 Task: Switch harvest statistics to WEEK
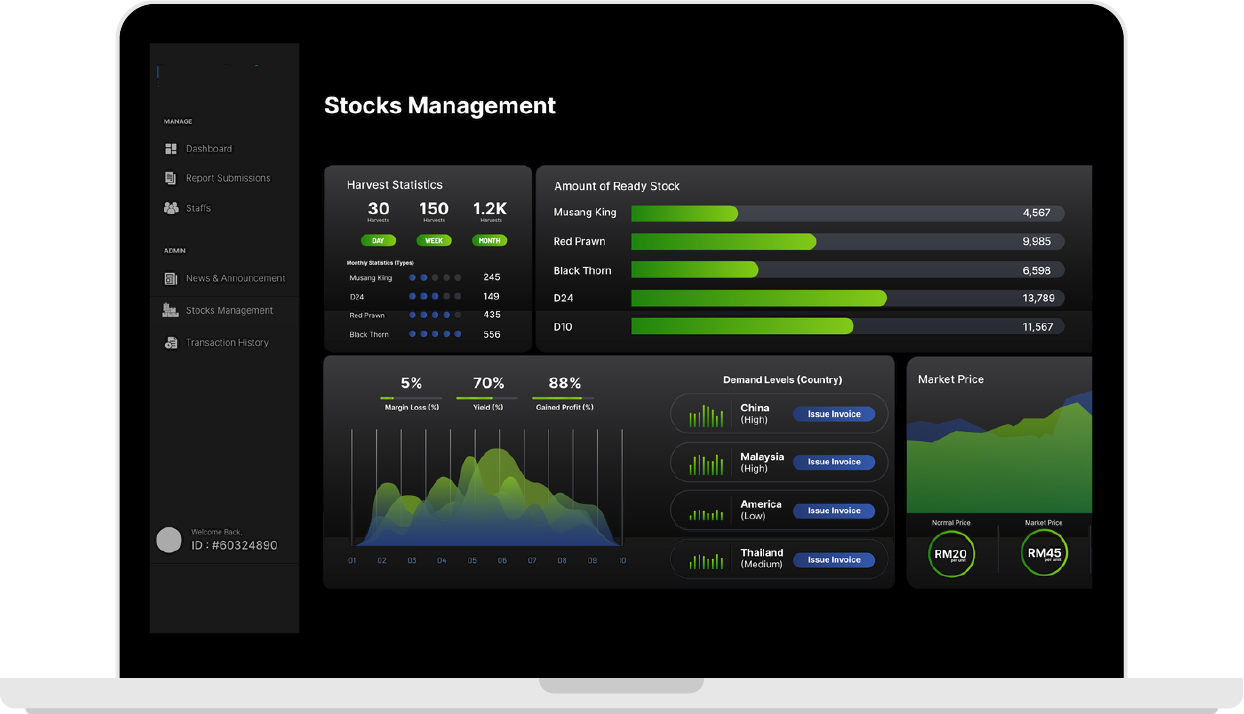[x=434, y=241]
